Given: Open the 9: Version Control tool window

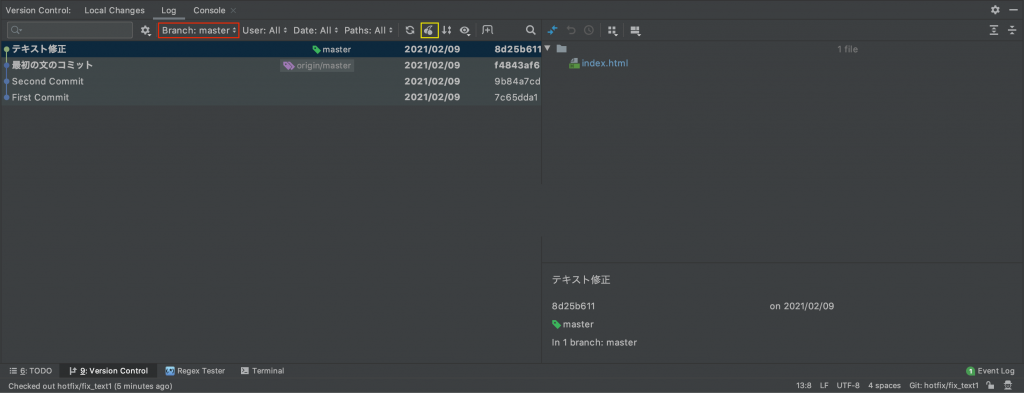Looking at the screenshot, I should pyautogui.click(x=108, y=371).
